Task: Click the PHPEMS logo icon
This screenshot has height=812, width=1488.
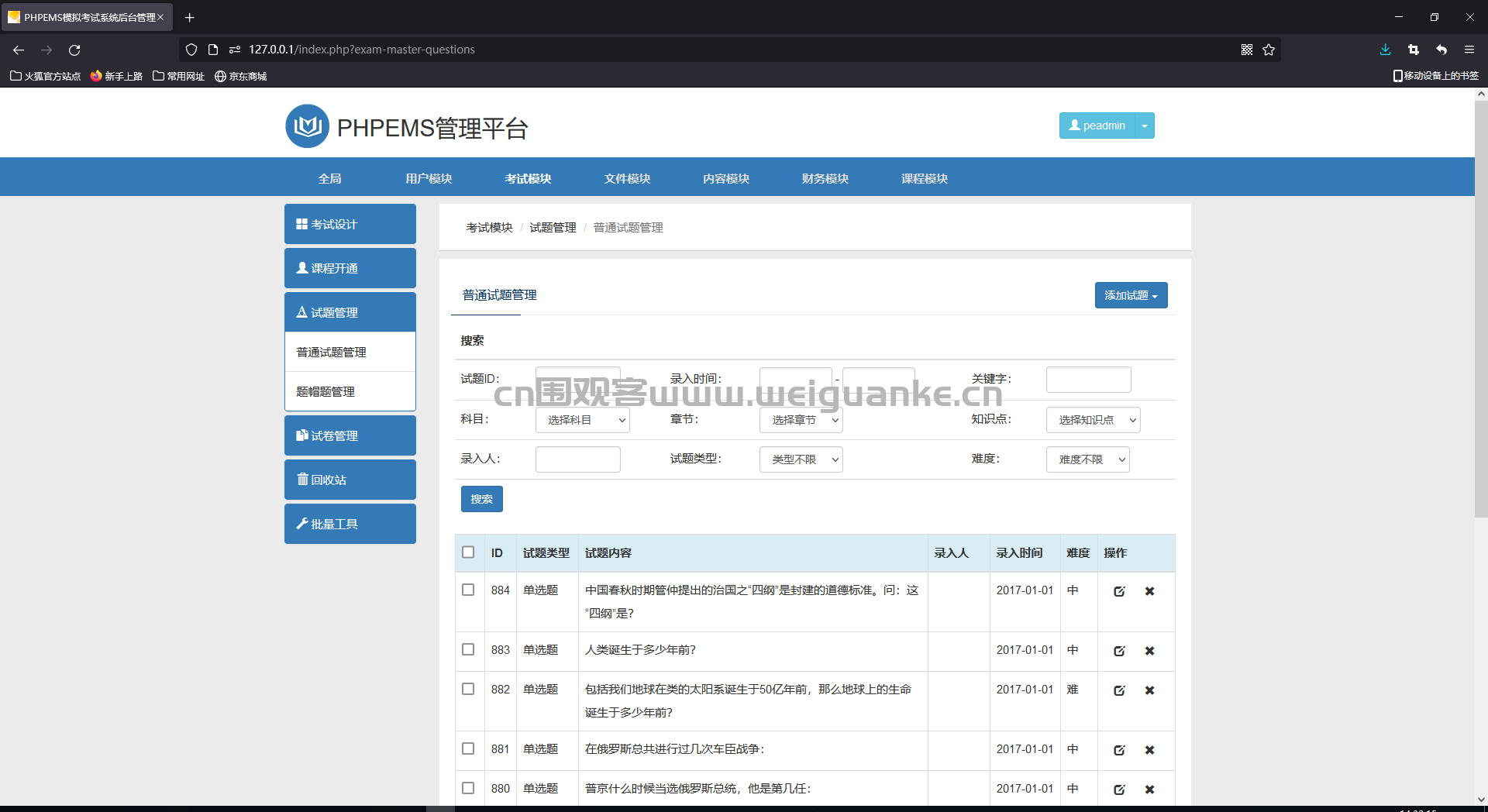Action: tap(307, 126)
